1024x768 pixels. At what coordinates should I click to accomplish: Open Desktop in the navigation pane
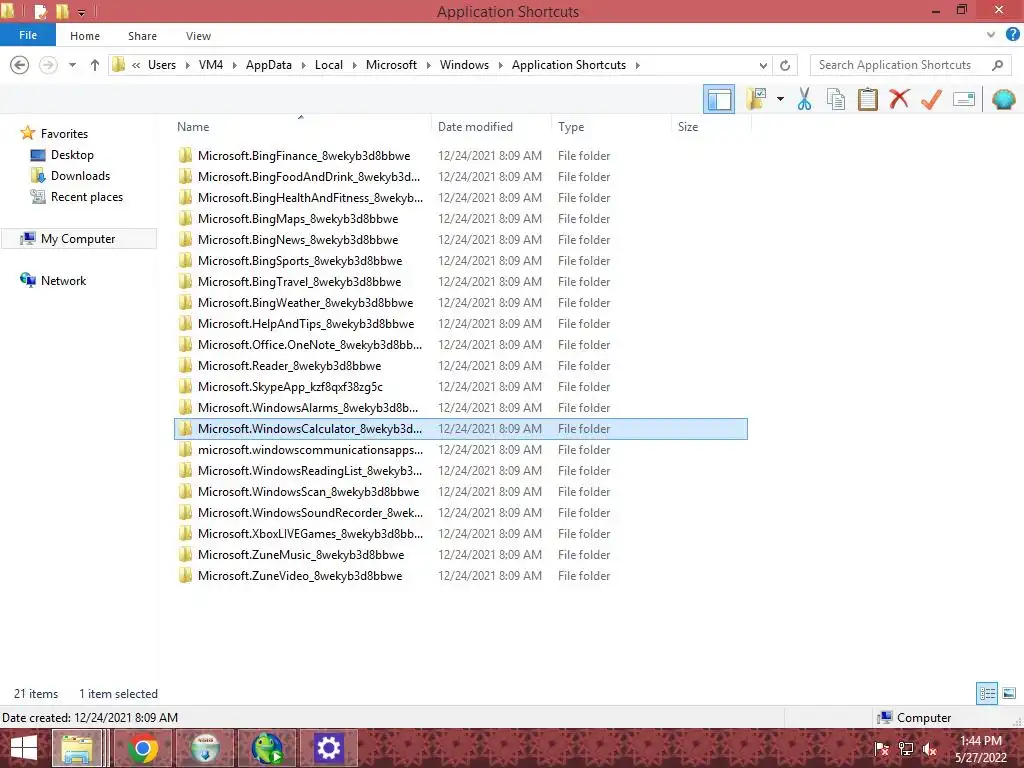pyautogui.click(x=72, y=155)
